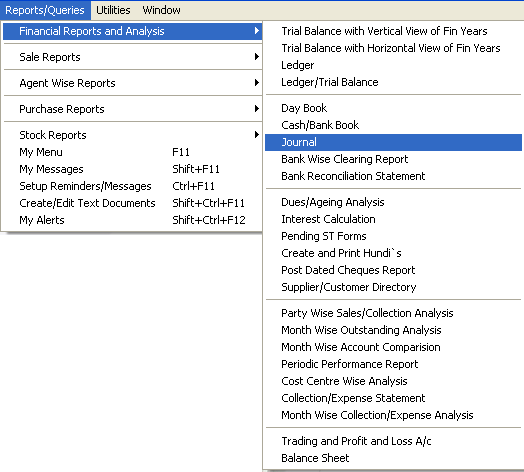Open Setup Reminders/Messages
Screen dimensions: 524x472
pos(132,186)
